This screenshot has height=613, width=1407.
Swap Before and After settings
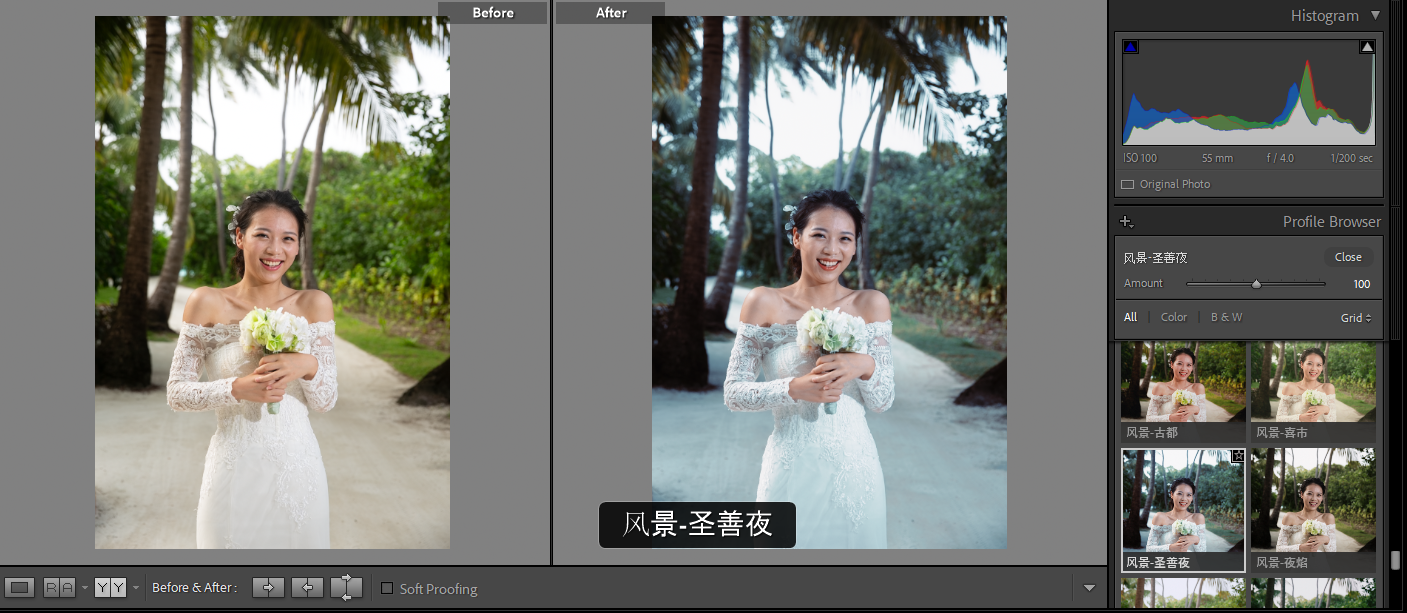(x=346, y=588)
